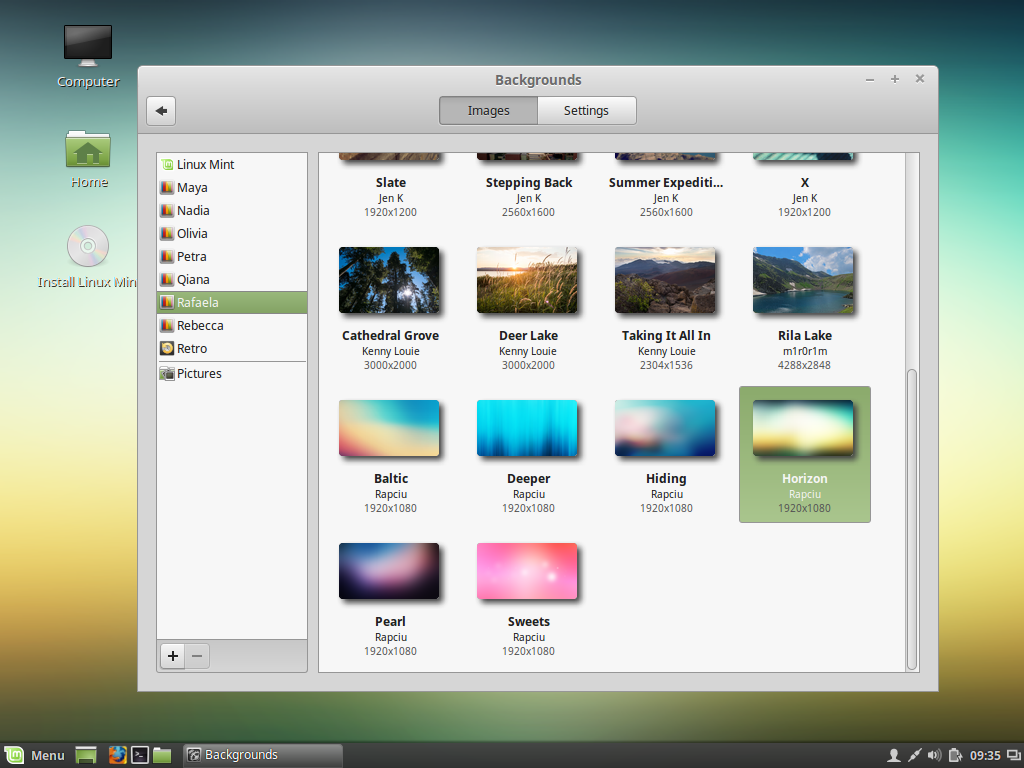This screenshot has width=1024, height=768.
Task: Click the minus button to remove a folder
Action: point(197,656)
